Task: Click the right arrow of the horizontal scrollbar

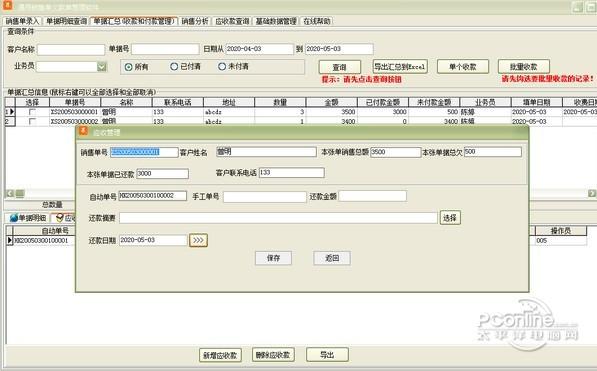Action: click(592, 193)
